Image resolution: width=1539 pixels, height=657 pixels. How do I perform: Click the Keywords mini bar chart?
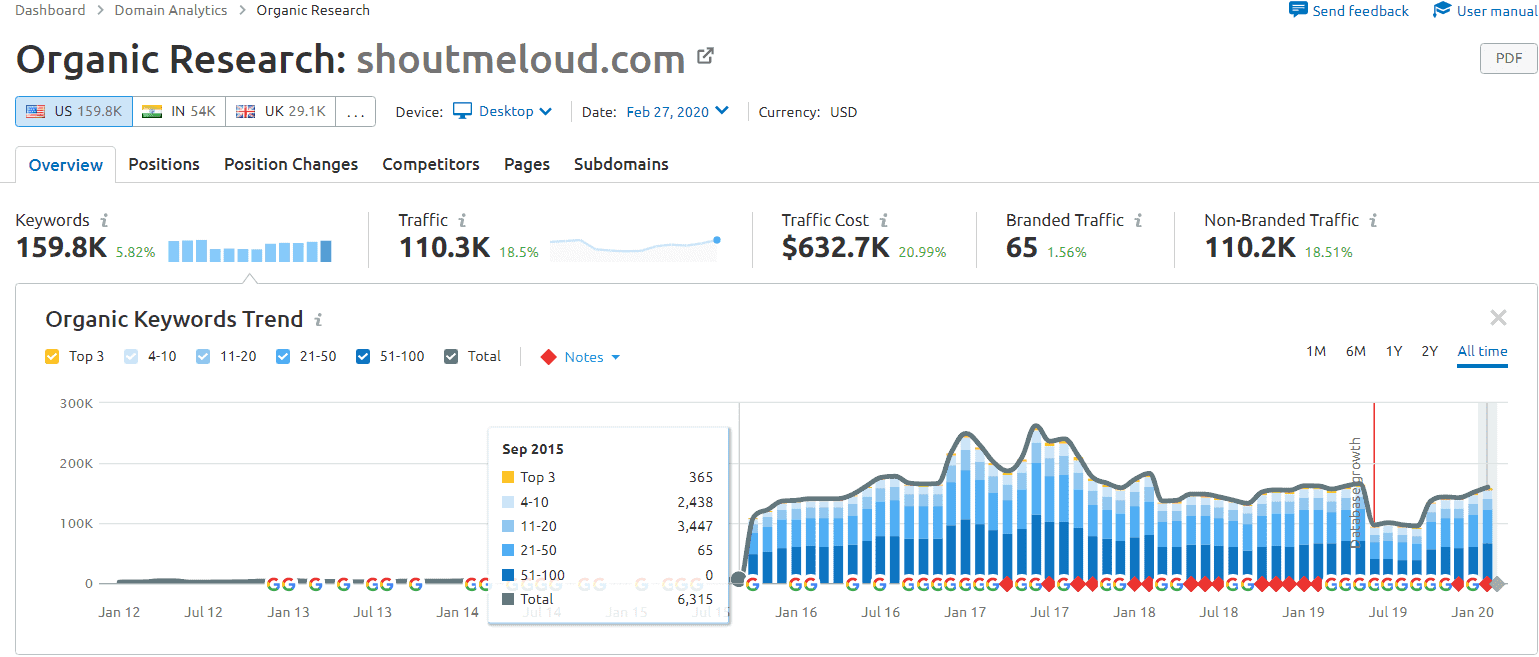point(250,251)
